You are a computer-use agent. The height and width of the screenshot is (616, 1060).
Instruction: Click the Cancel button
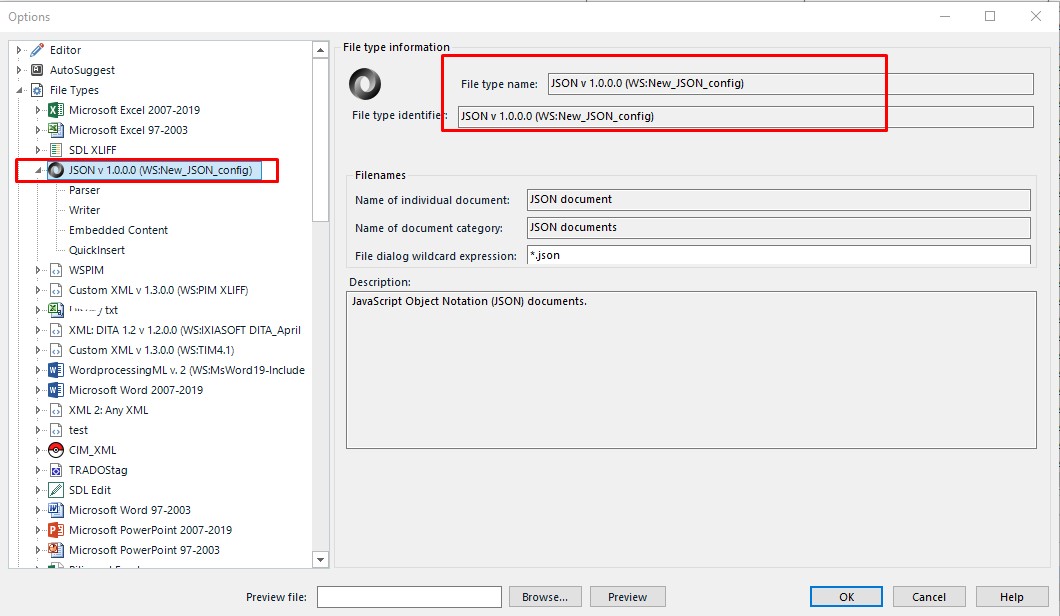coord(929,597)
